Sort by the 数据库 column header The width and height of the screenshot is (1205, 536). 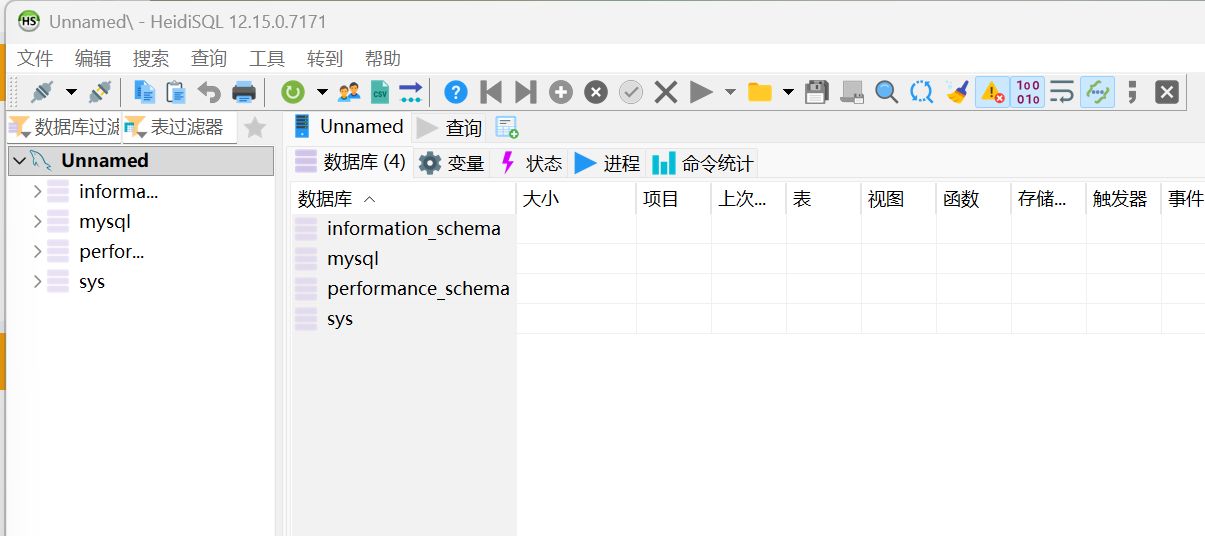point(403,199)
